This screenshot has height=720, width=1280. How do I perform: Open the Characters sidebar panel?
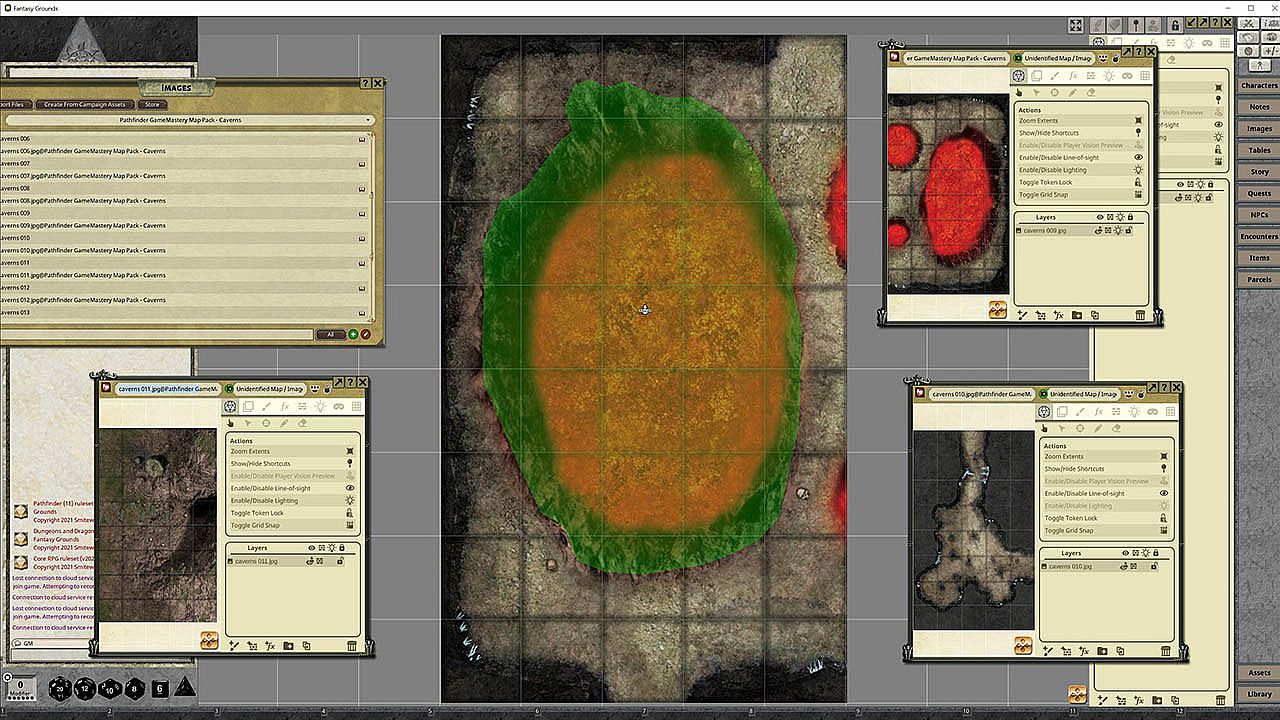pyautogui.click(x=1258, y=86)
